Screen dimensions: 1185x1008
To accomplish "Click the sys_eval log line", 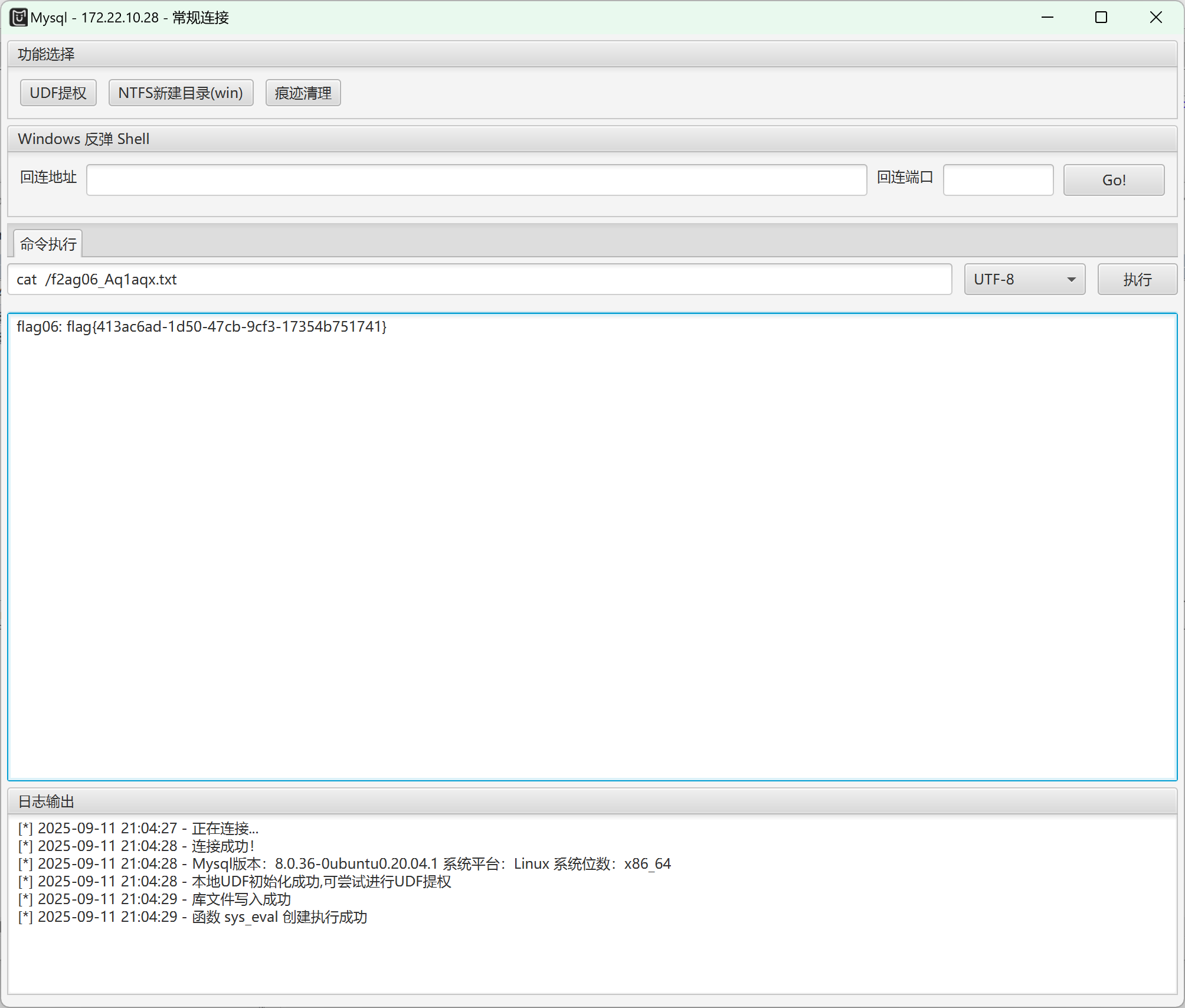I will coord(192,917).
